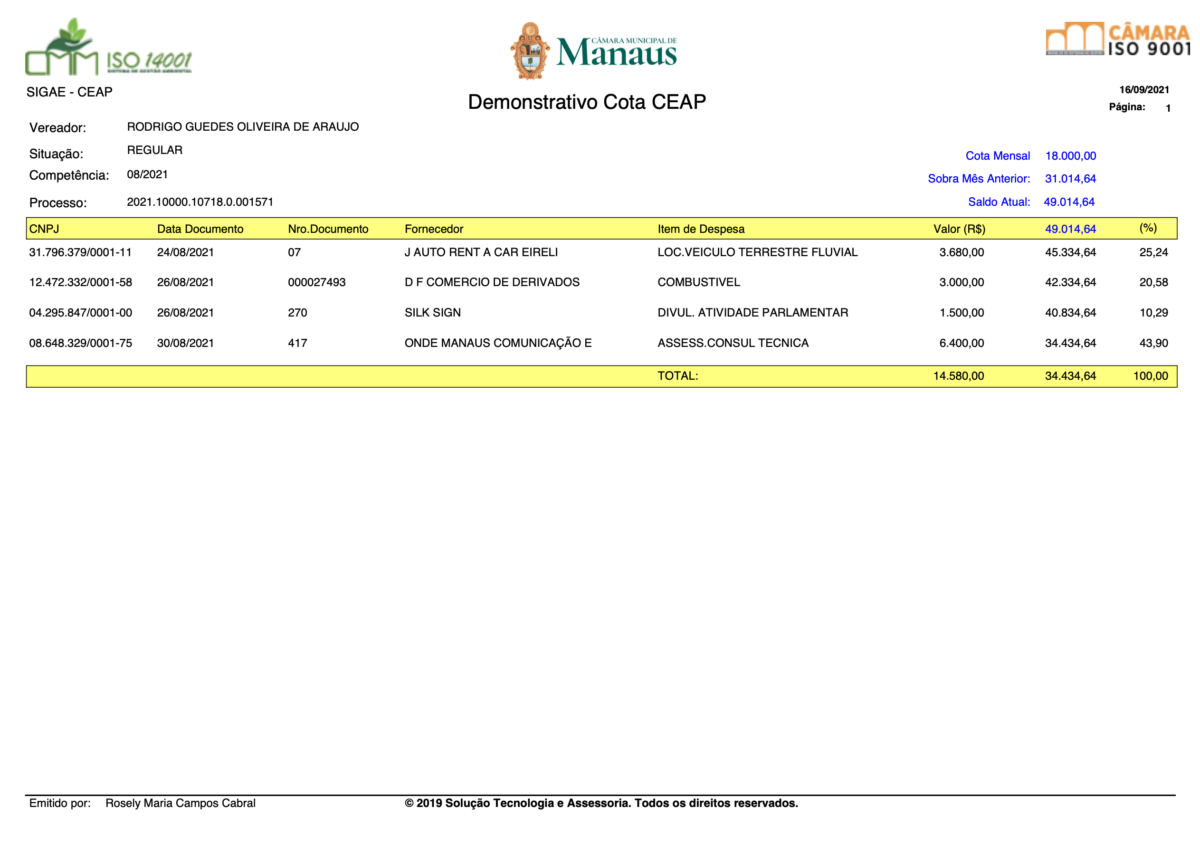The height and width of the screenshot is (845, 1200).
Task: Click the 'CNPJ' column header
Action: point(44,229)
